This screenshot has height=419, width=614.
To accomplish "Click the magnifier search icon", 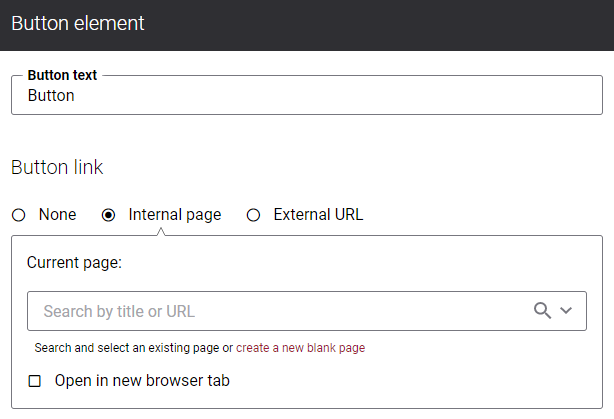I will pyautogui.click(x=542, y=311).
